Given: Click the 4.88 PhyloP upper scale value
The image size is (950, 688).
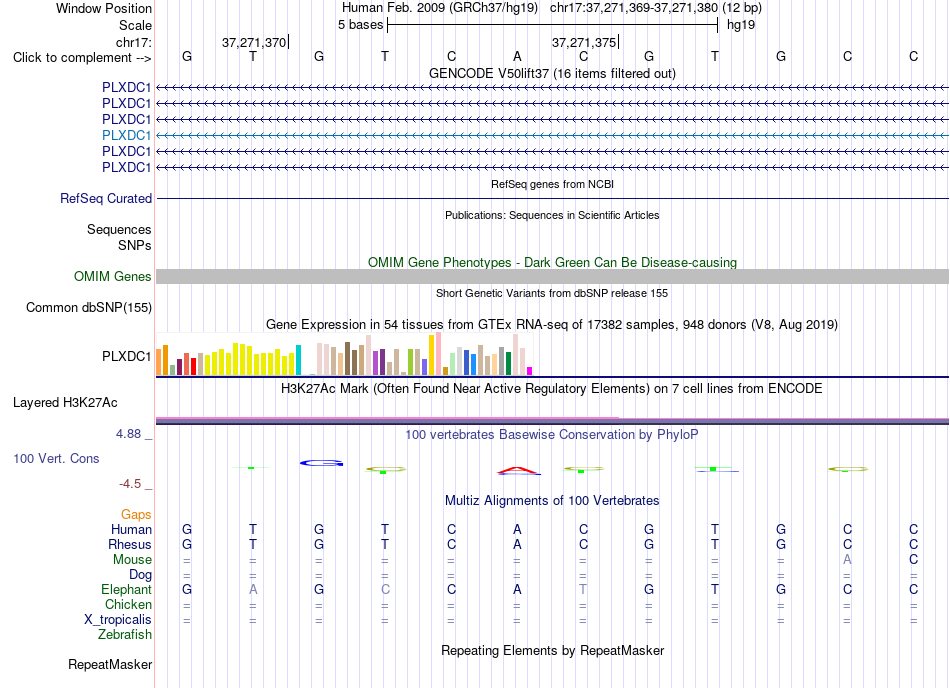Looking at the screenshot, I should pos(128,434).
